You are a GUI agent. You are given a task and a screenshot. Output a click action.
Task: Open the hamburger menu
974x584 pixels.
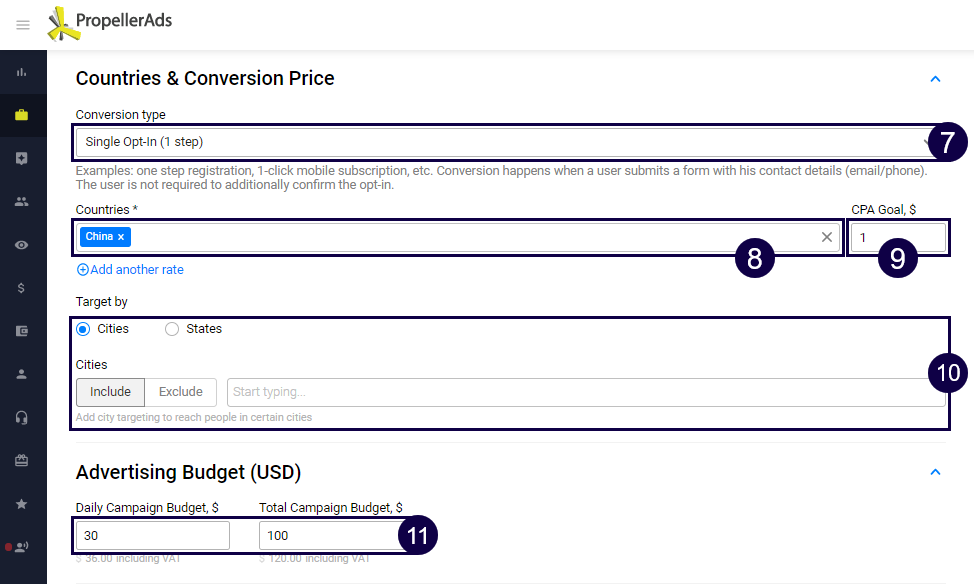(x=23, y=25)
